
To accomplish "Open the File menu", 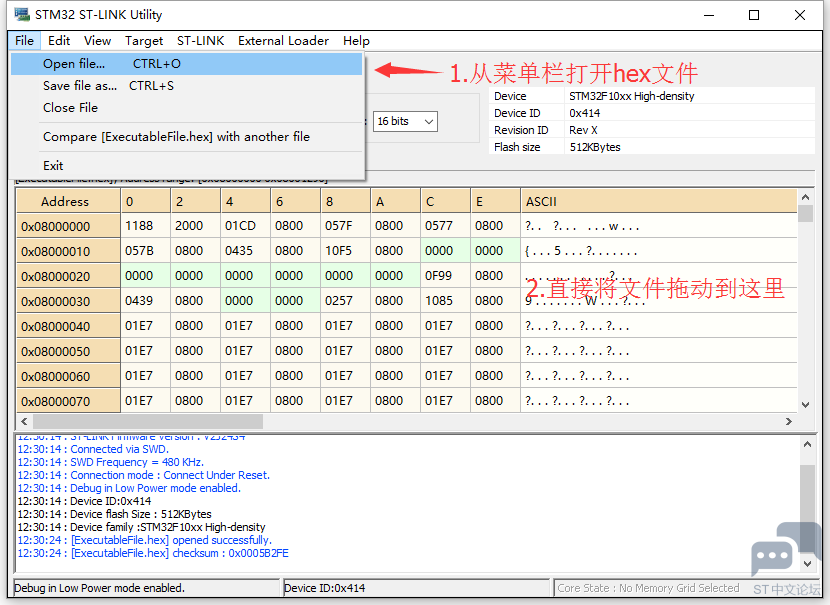I will tap(24, 41).
